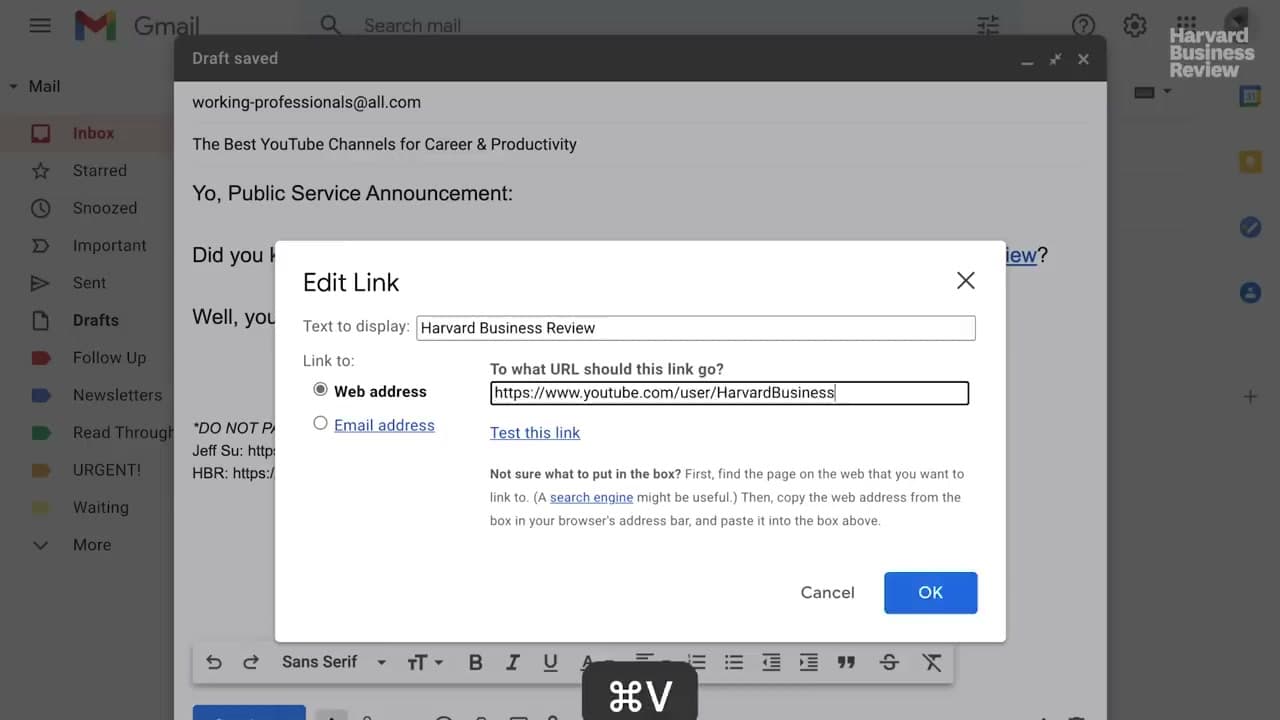Open the search engine link

pyautogui.click(x=591, y=497)
